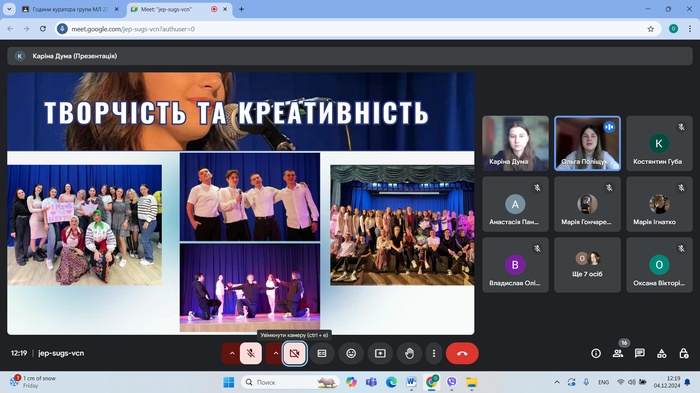Open a new Chrome tab

click(x=242, y=9)
